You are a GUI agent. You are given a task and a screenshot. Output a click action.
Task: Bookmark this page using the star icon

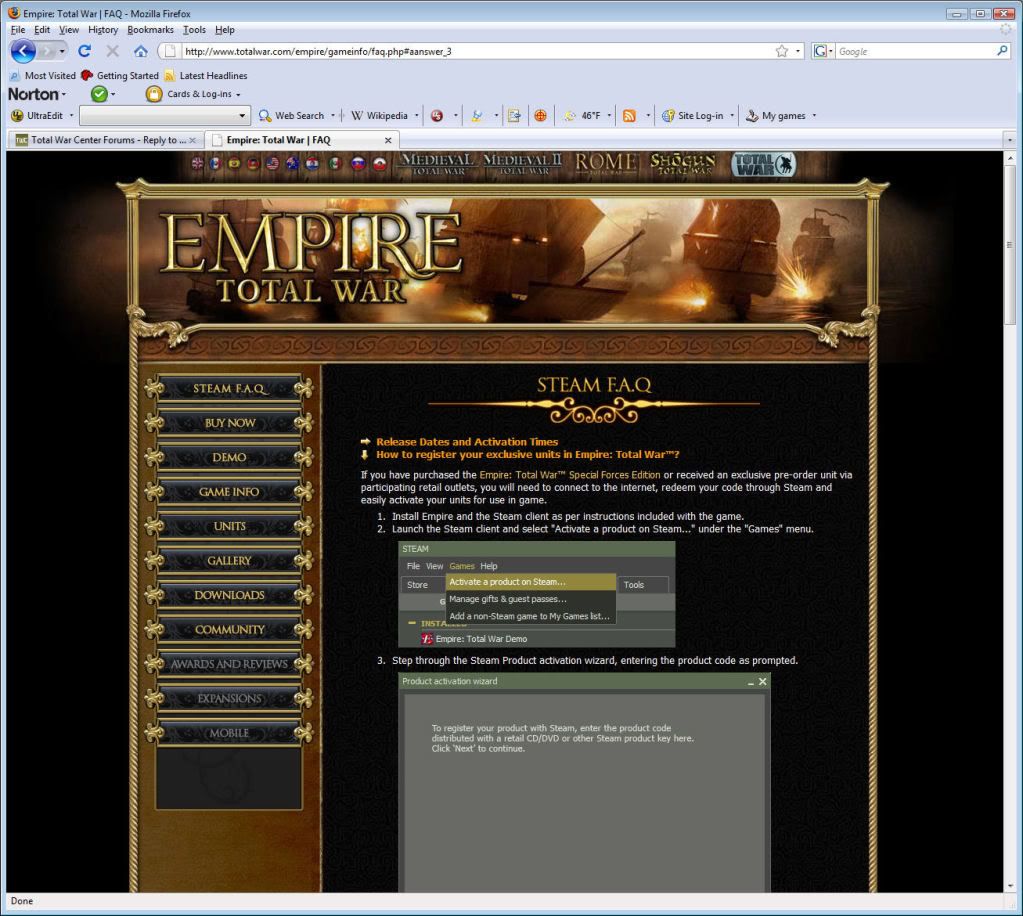click(x=781, y=51)
